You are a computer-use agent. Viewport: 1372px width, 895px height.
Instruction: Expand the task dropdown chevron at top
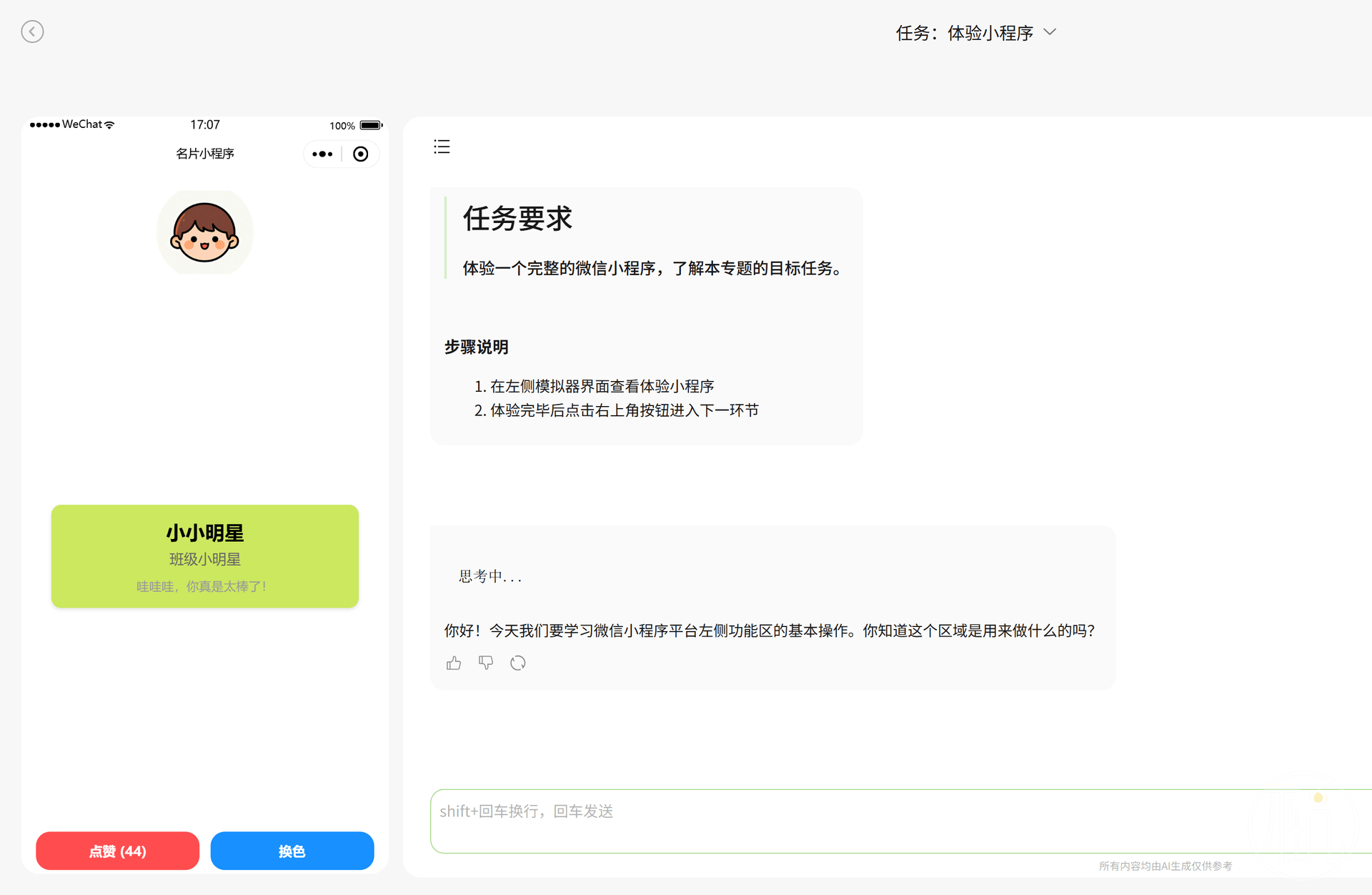(1050, 32)
